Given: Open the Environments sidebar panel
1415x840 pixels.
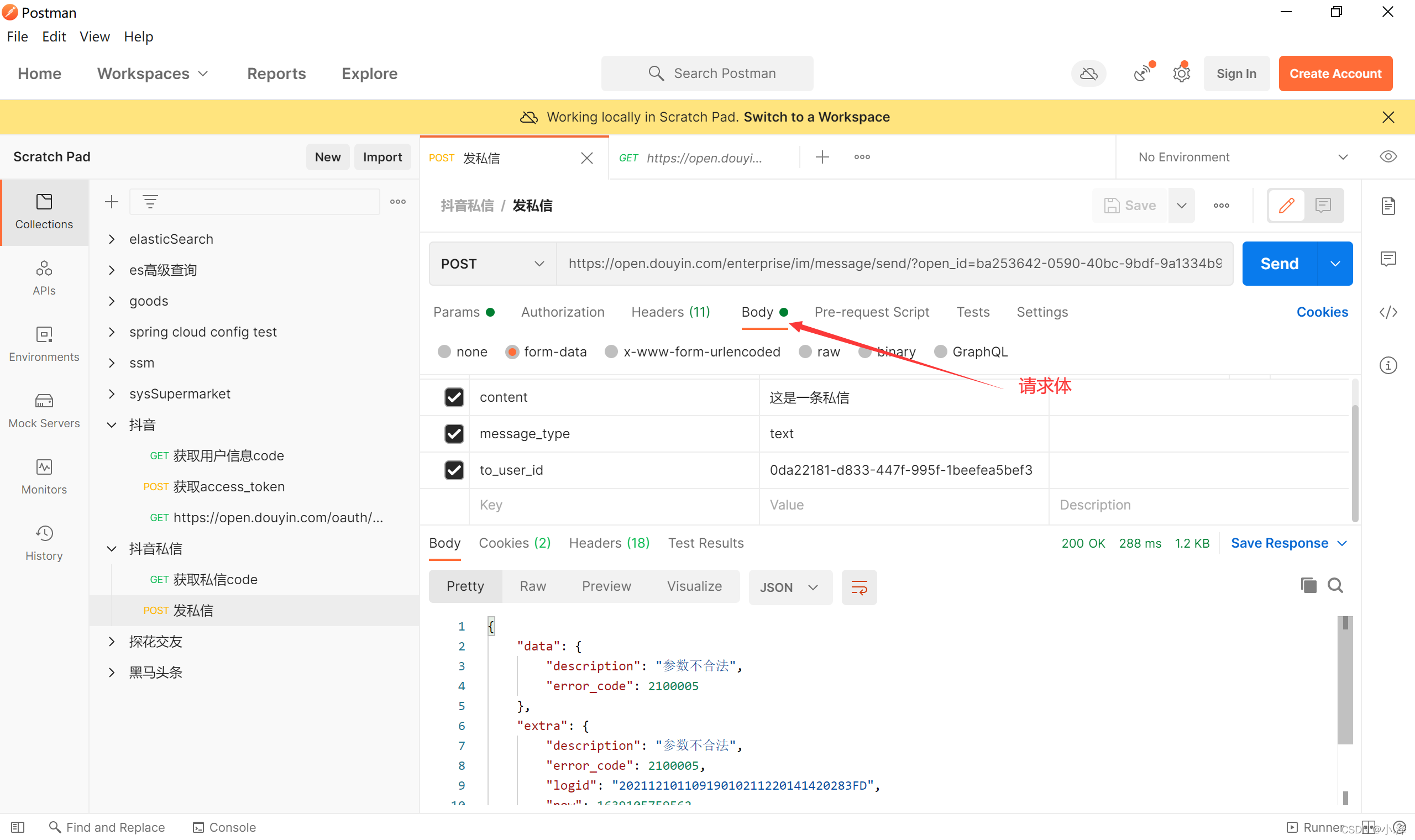Looking at the screenshot, I should [44, 344].
